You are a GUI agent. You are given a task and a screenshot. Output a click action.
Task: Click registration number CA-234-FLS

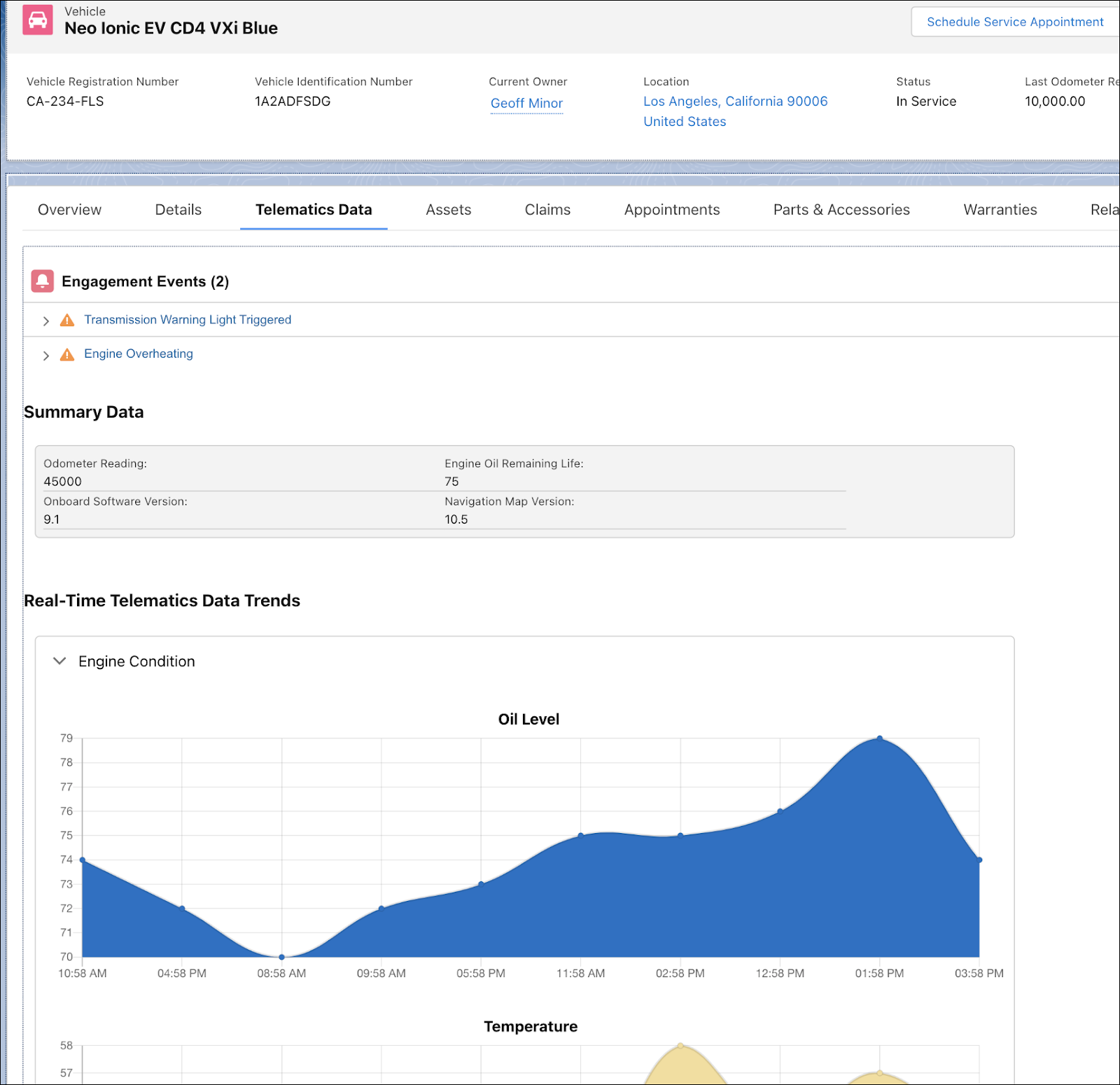pos(65,101)
